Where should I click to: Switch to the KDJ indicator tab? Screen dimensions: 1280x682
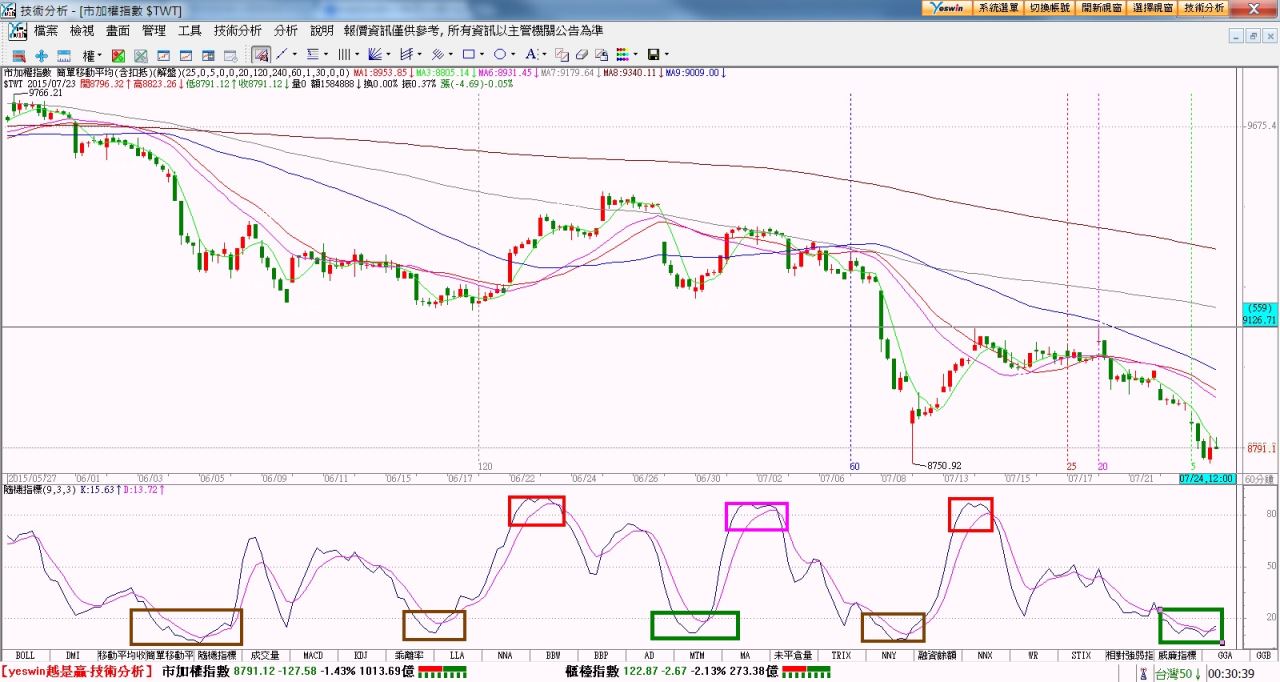coord(361,655)
